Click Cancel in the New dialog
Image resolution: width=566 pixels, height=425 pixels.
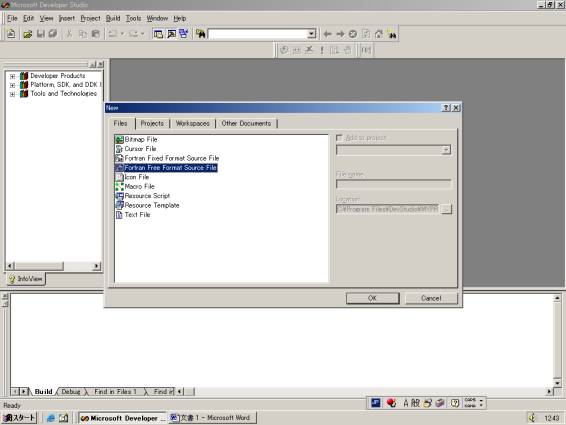pyautogui.click(x=431, y=298)
